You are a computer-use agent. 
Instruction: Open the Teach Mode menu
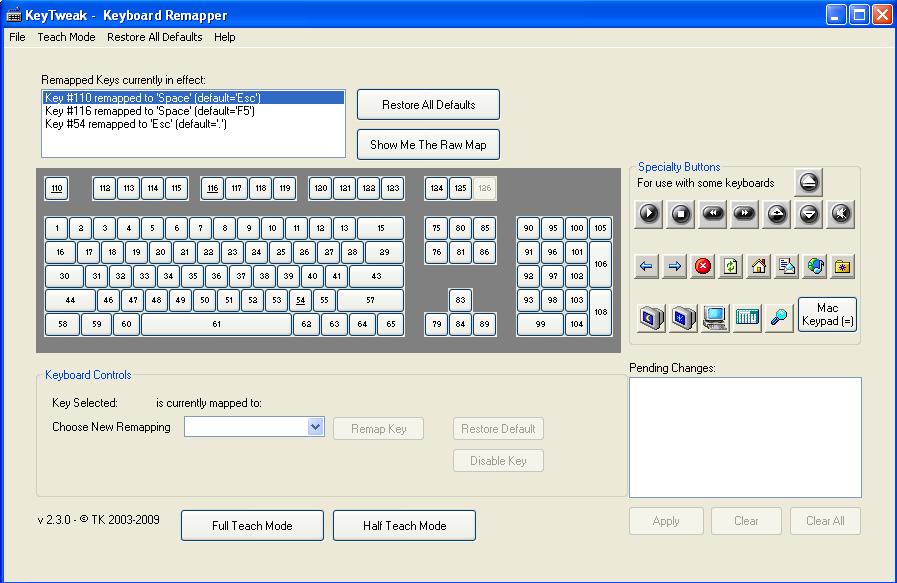point(67,37)
